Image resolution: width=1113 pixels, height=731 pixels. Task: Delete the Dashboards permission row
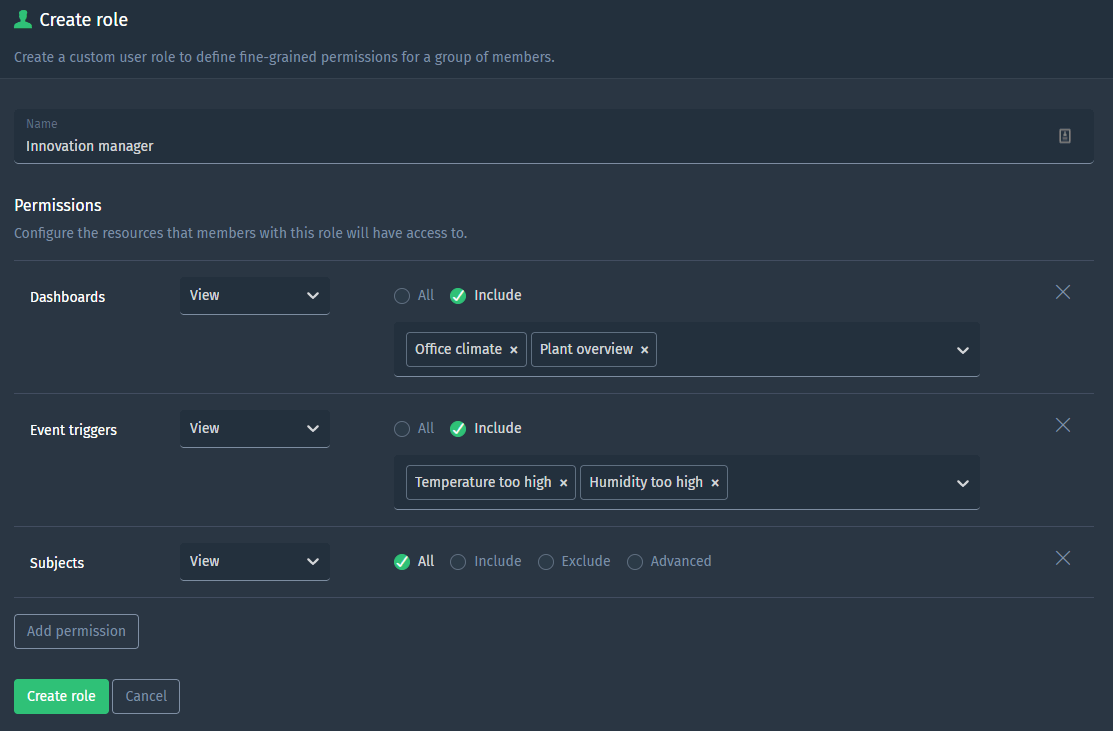[x=1062, y=292]
